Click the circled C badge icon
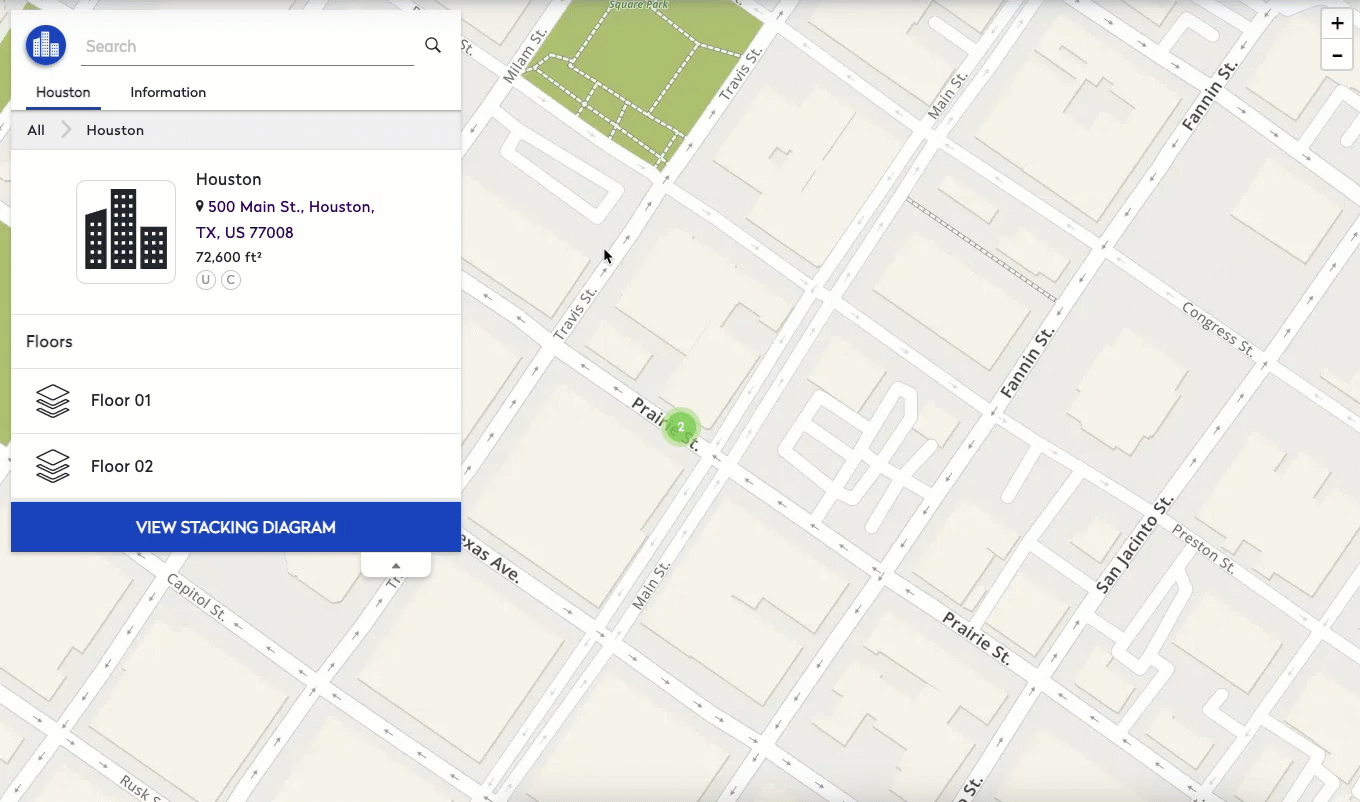This screenshot has width=1360, height=802. click(231, 280)
